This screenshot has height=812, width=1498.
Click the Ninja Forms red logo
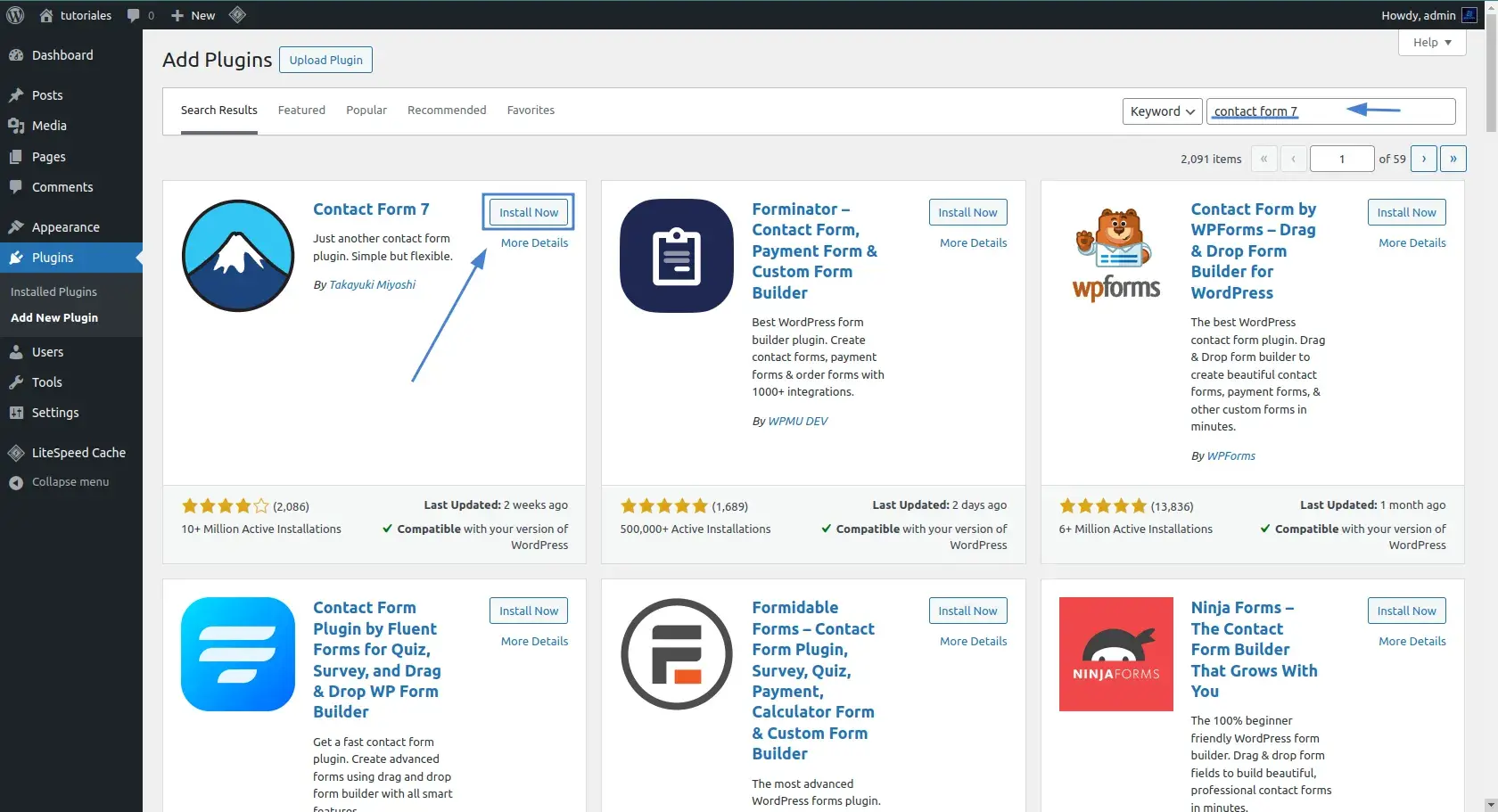(x=1115, y=654)
